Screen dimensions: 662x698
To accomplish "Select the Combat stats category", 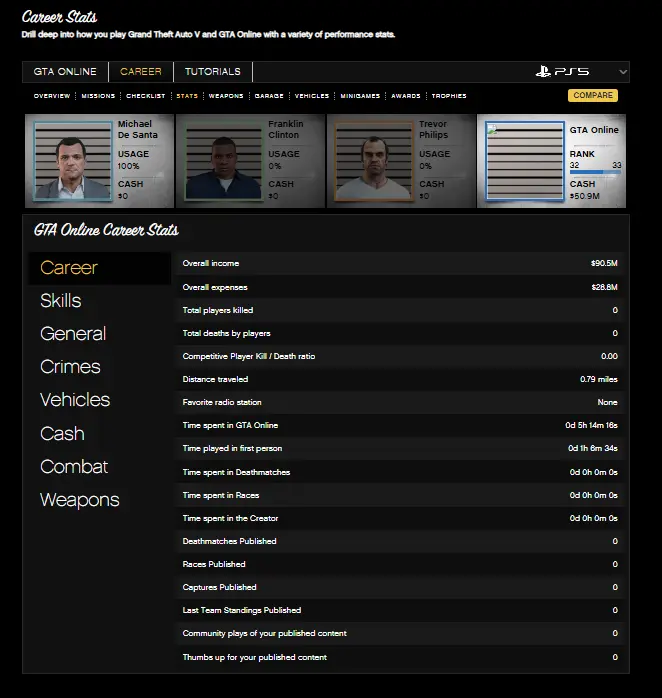I will 74,467.
